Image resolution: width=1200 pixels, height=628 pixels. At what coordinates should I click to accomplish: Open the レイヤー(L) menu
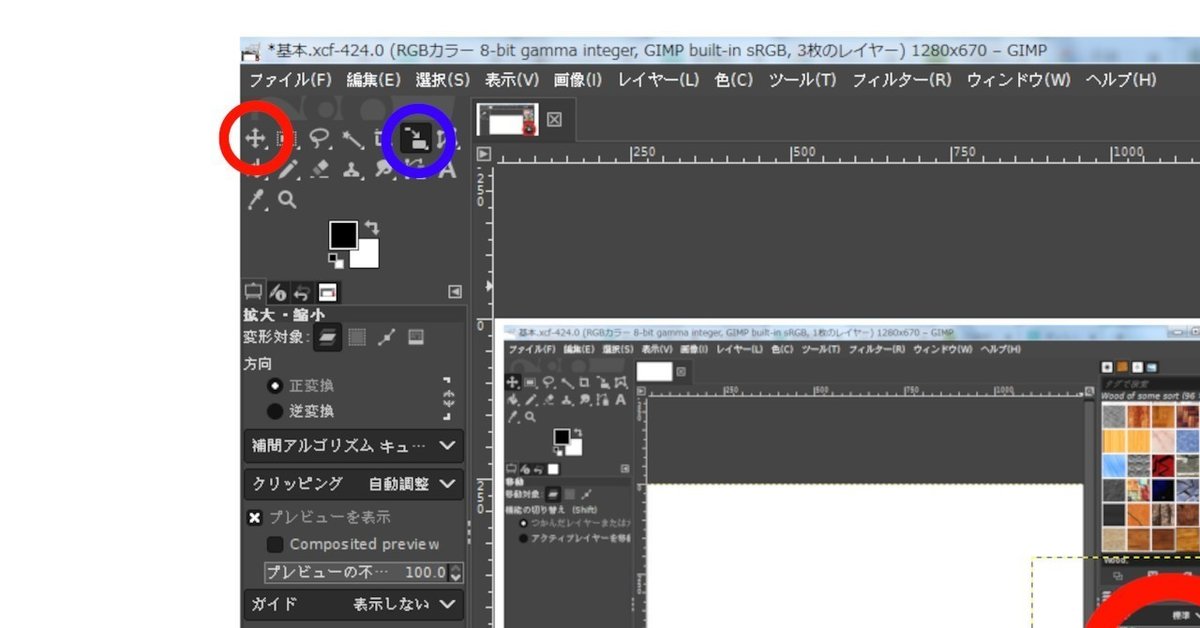click(658, 80)
